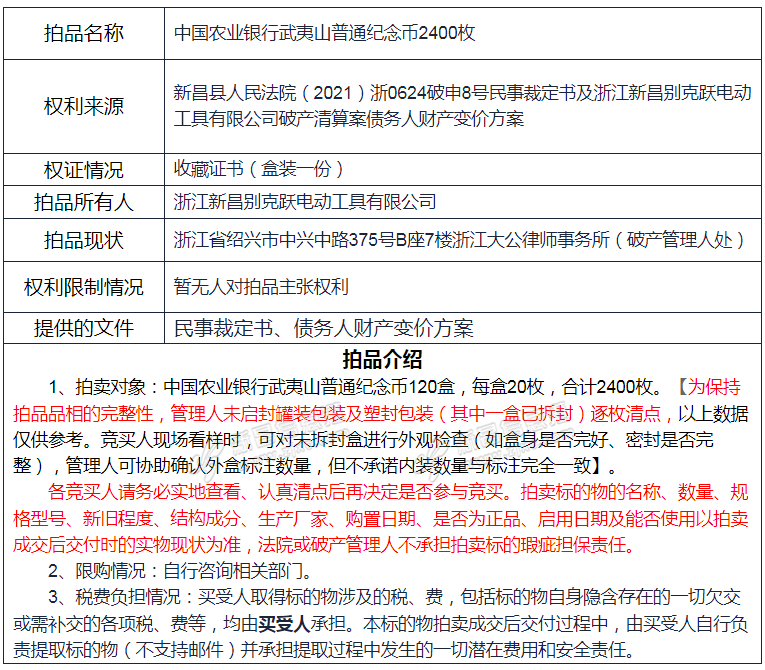Viewport: 765px width, 670px height.
Task: Click the 拍品所有人 label cell
Action: click(84, 202)
